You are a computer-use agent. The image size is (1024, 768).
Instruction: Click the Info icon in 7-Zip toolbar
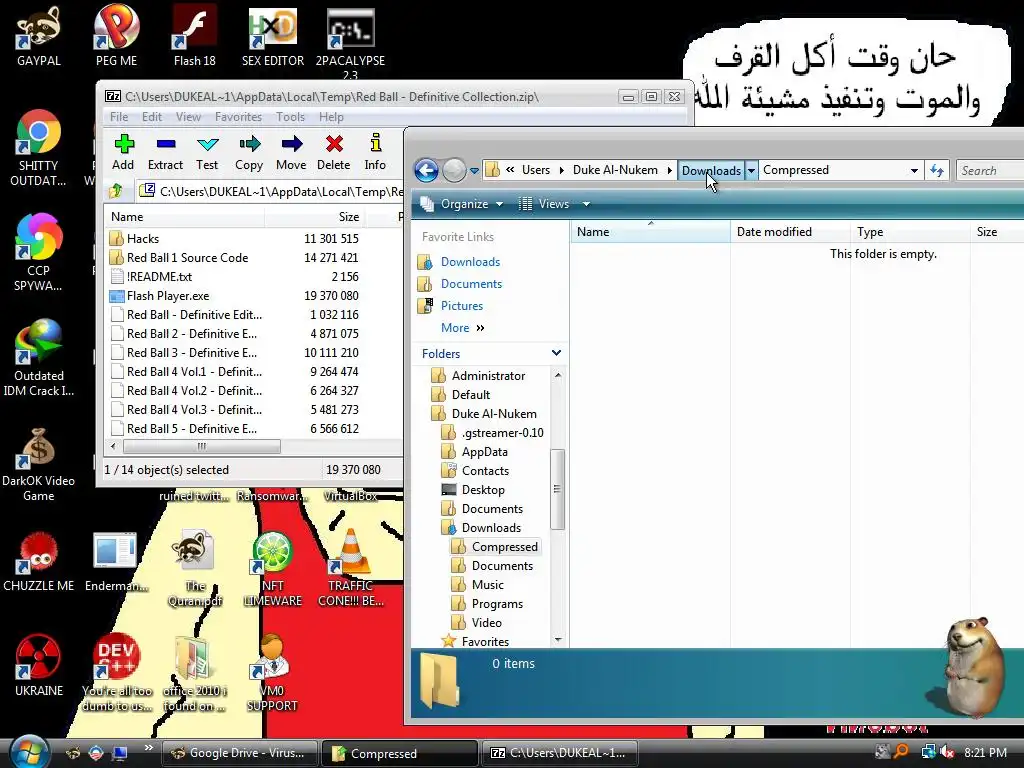(x=375, y=152)
